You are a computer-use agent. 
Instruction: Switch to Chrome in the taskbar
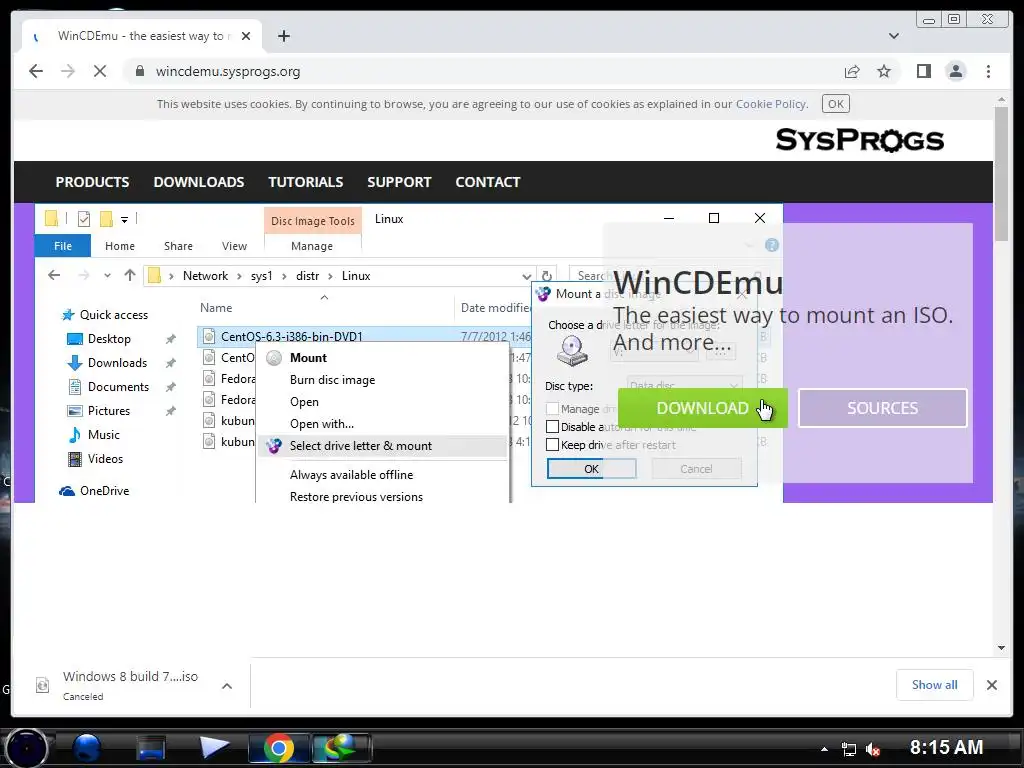279,748
